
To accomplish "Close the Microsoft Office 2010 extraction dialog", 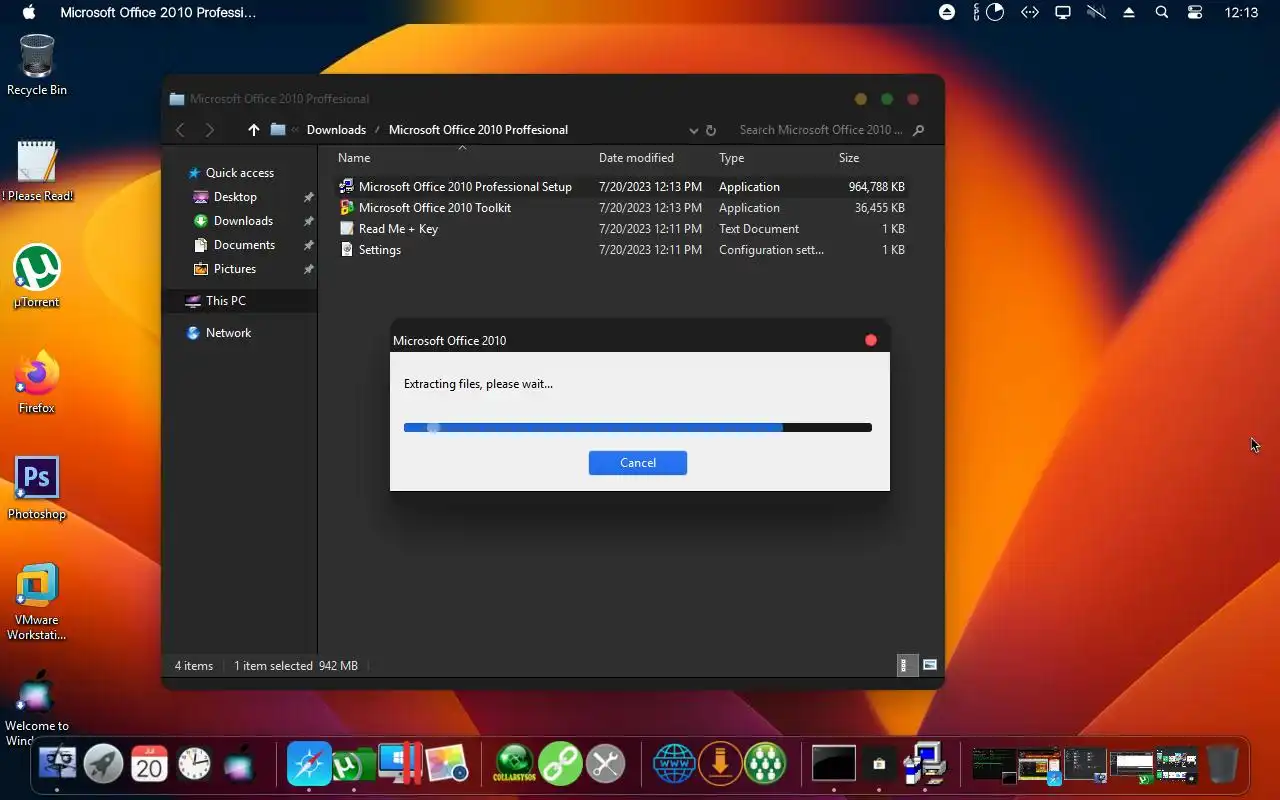I will click(871, 340).
